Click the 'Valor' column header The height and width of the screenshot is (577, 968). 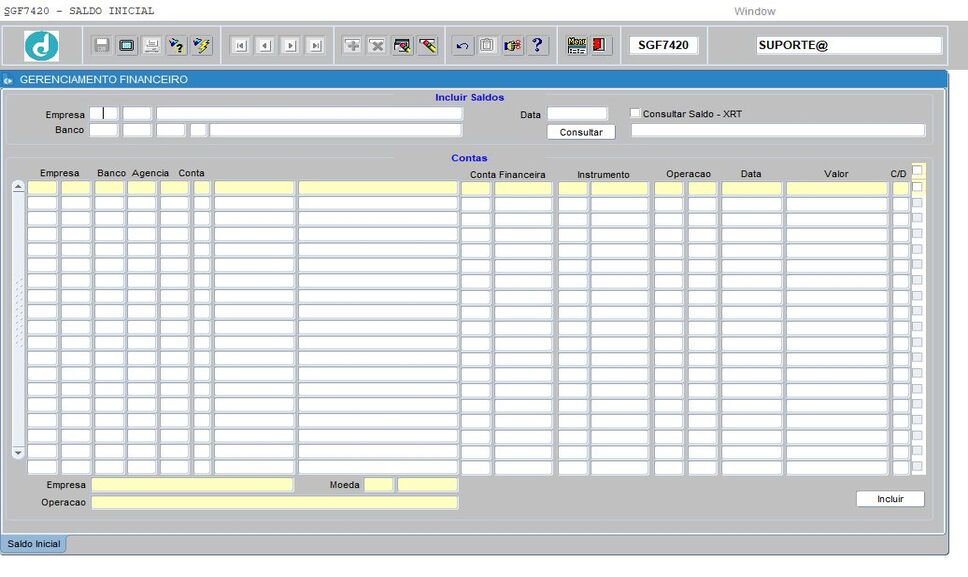836,174
